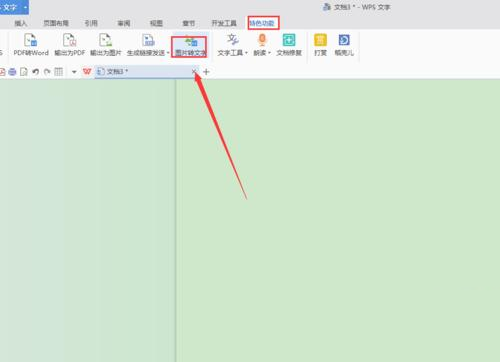
Task: Expand the 朗读 dropdown arrow
Action: [x=269, y=53]
